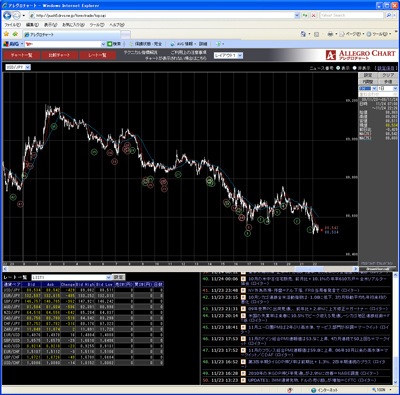Image resolution: width=400 pixels, height=395 pixels.
Task: Open the お気に入り(A) menu
Action: [x=73, y=25]
